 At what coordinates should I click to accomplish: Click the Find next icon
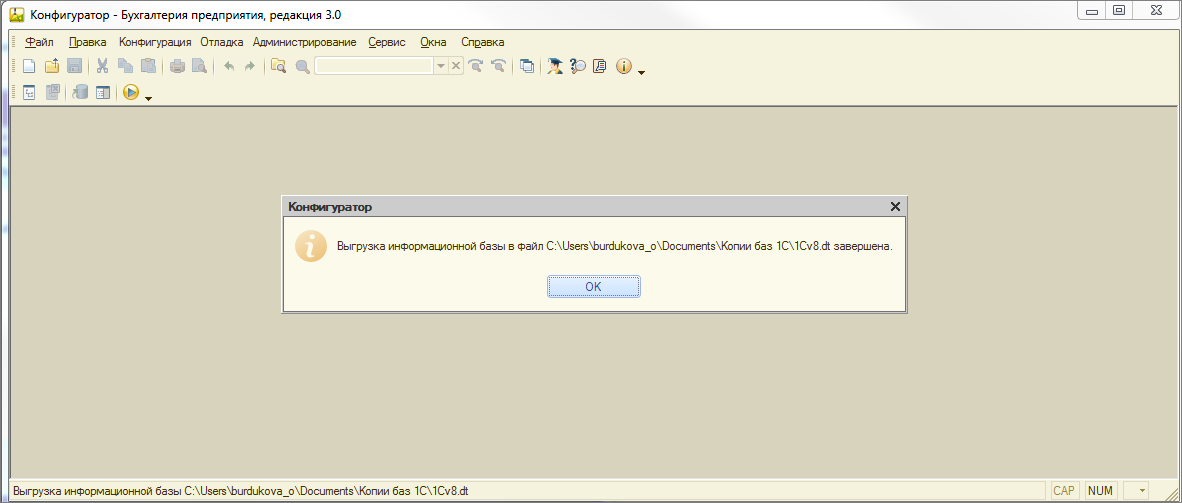[x=475, y=66]
